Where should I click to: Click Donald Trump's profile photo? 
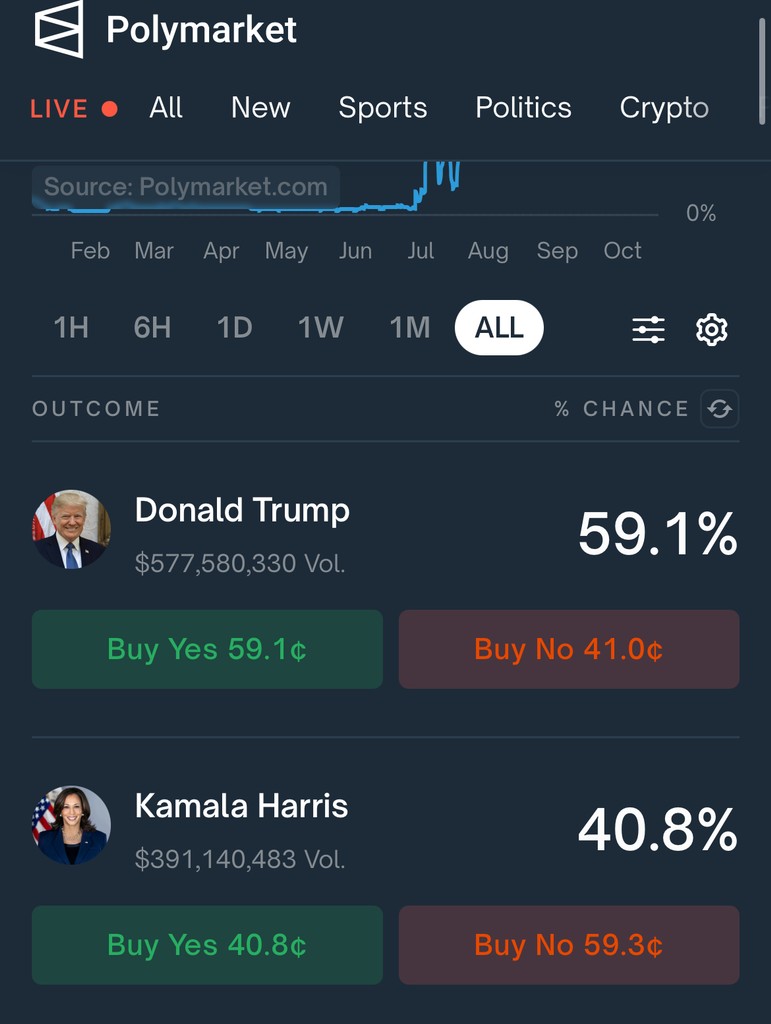pos(71,529)
